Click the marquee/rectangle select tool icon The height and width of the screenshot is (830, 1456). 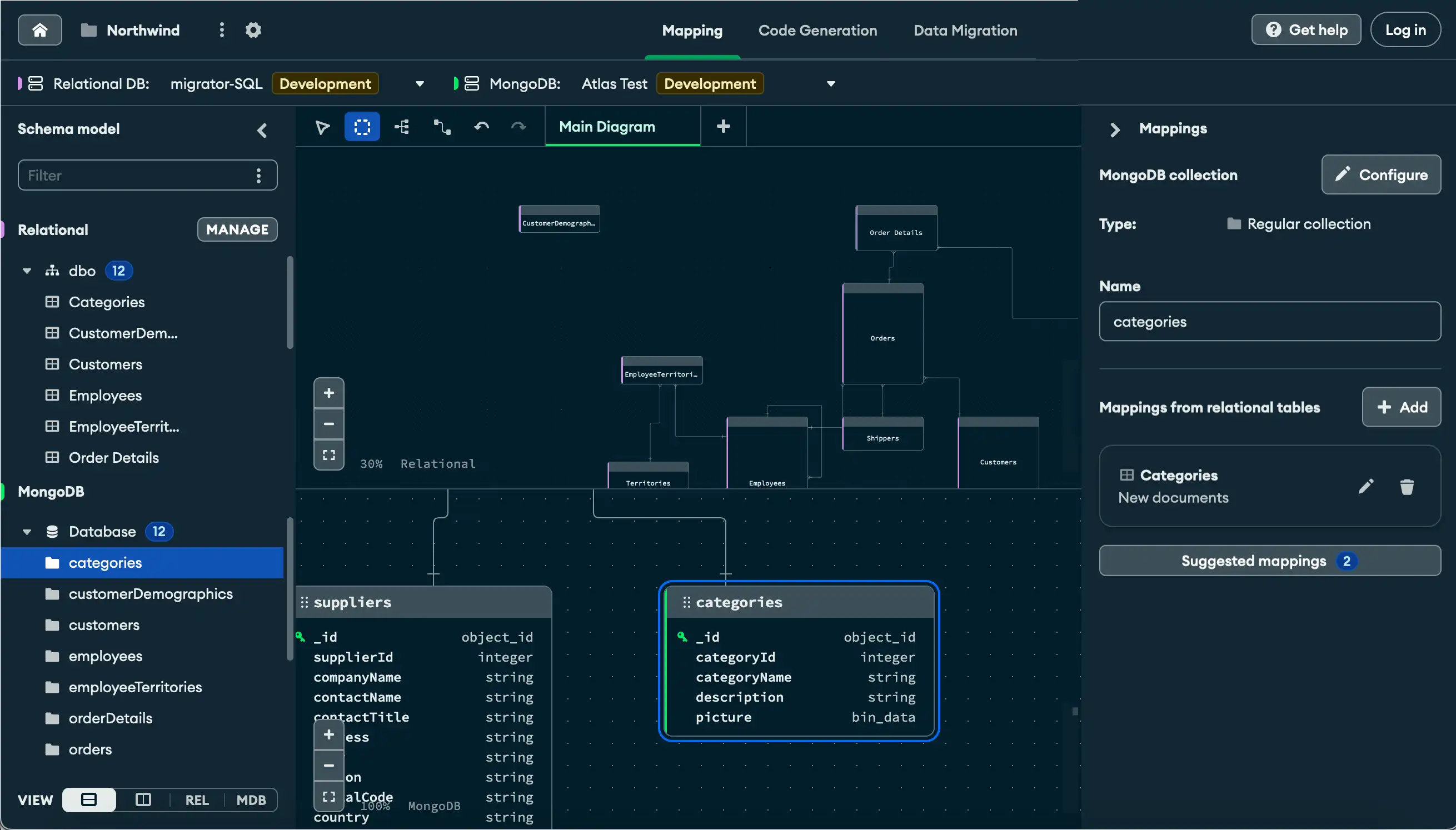(362, 126)
